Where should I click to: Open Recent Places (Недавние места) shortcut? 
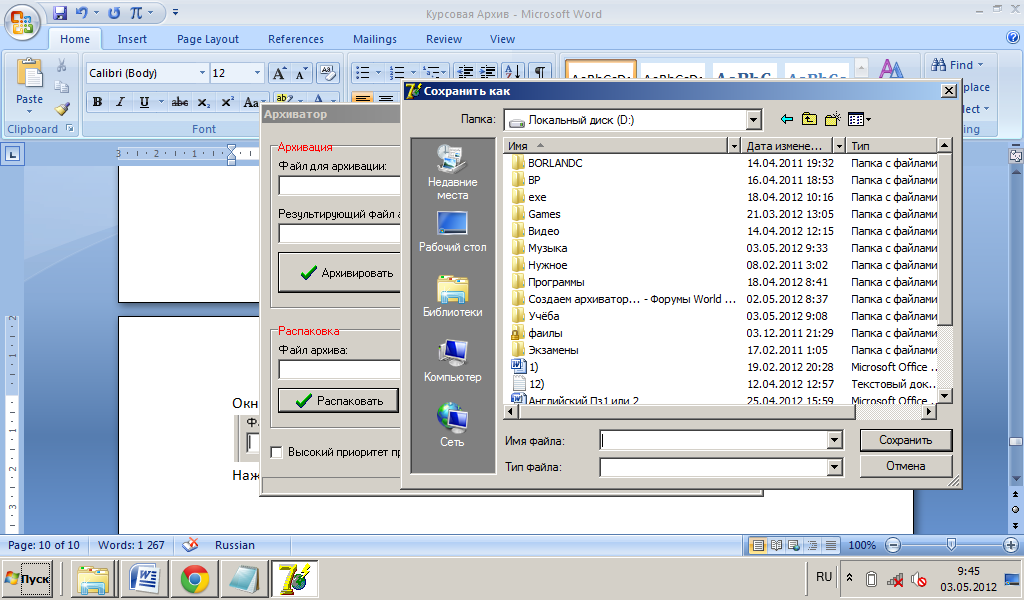tap(453, 172)
